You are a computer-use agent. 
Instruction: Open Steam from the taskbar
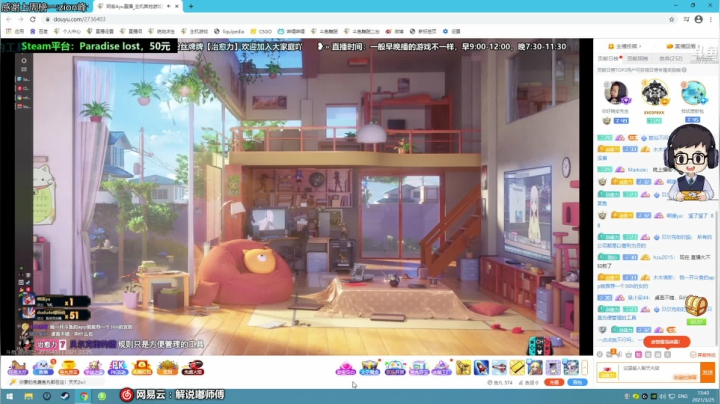click(x=65, y=396)
